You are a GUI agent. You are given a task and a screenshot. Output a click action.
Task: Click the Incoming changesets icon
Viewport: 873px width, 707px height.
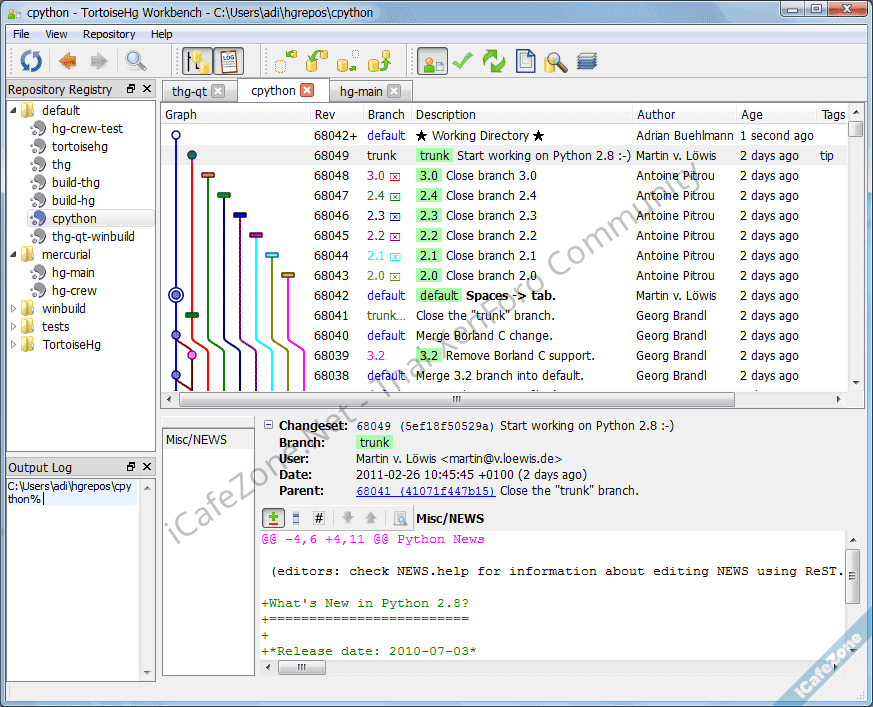point(287,61)
